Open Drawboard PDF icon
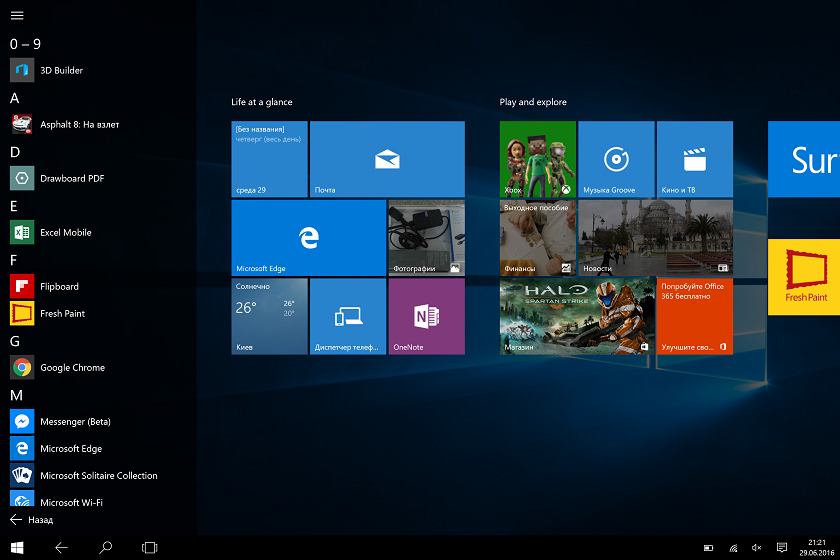Screen dimensions: 840x560 click(x=22, y=178)
